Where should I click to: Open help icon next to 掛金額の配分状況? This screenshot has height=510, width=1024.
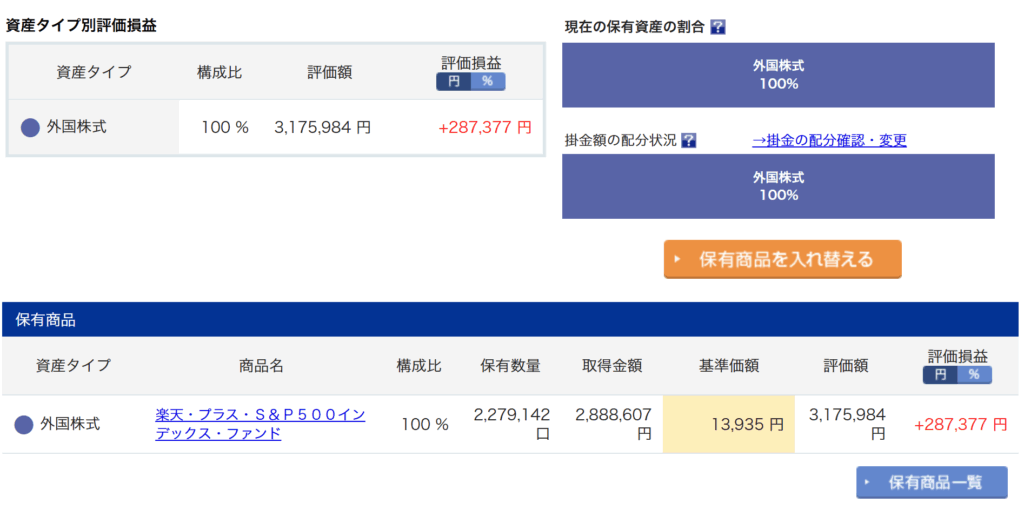(x=688, y=140)
